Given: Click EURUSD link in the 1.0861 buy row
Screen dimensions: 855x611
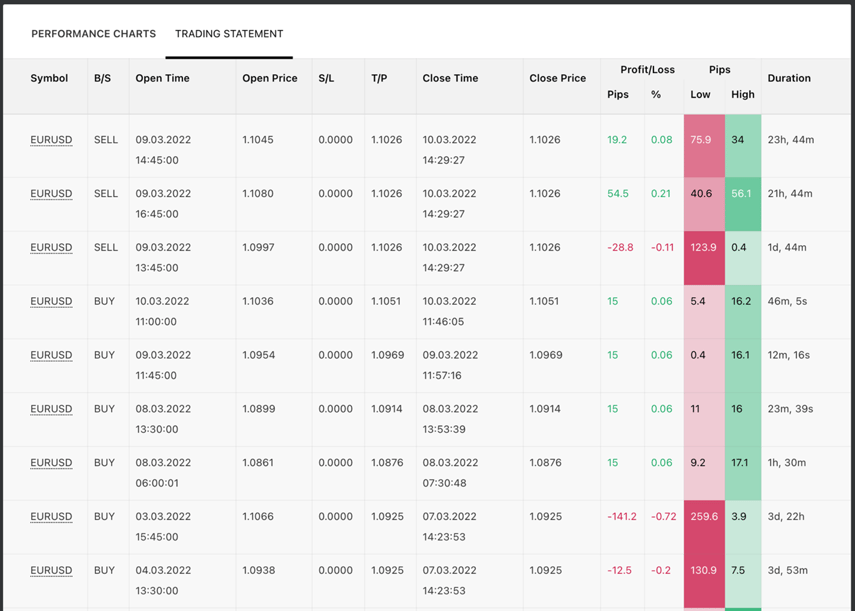Looking at the screenshot, I should 51,464.
